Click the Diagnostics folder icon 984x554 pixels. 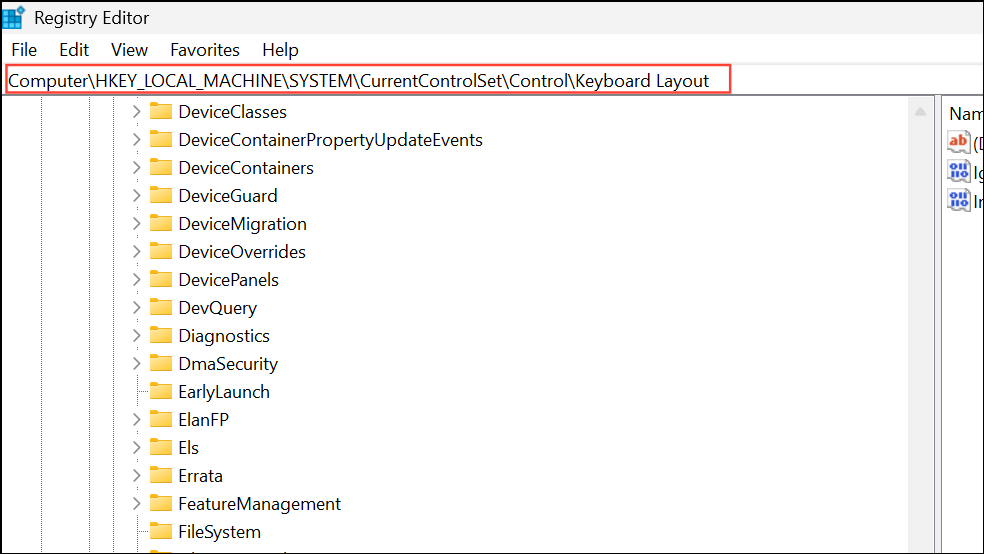coord(161,336)
